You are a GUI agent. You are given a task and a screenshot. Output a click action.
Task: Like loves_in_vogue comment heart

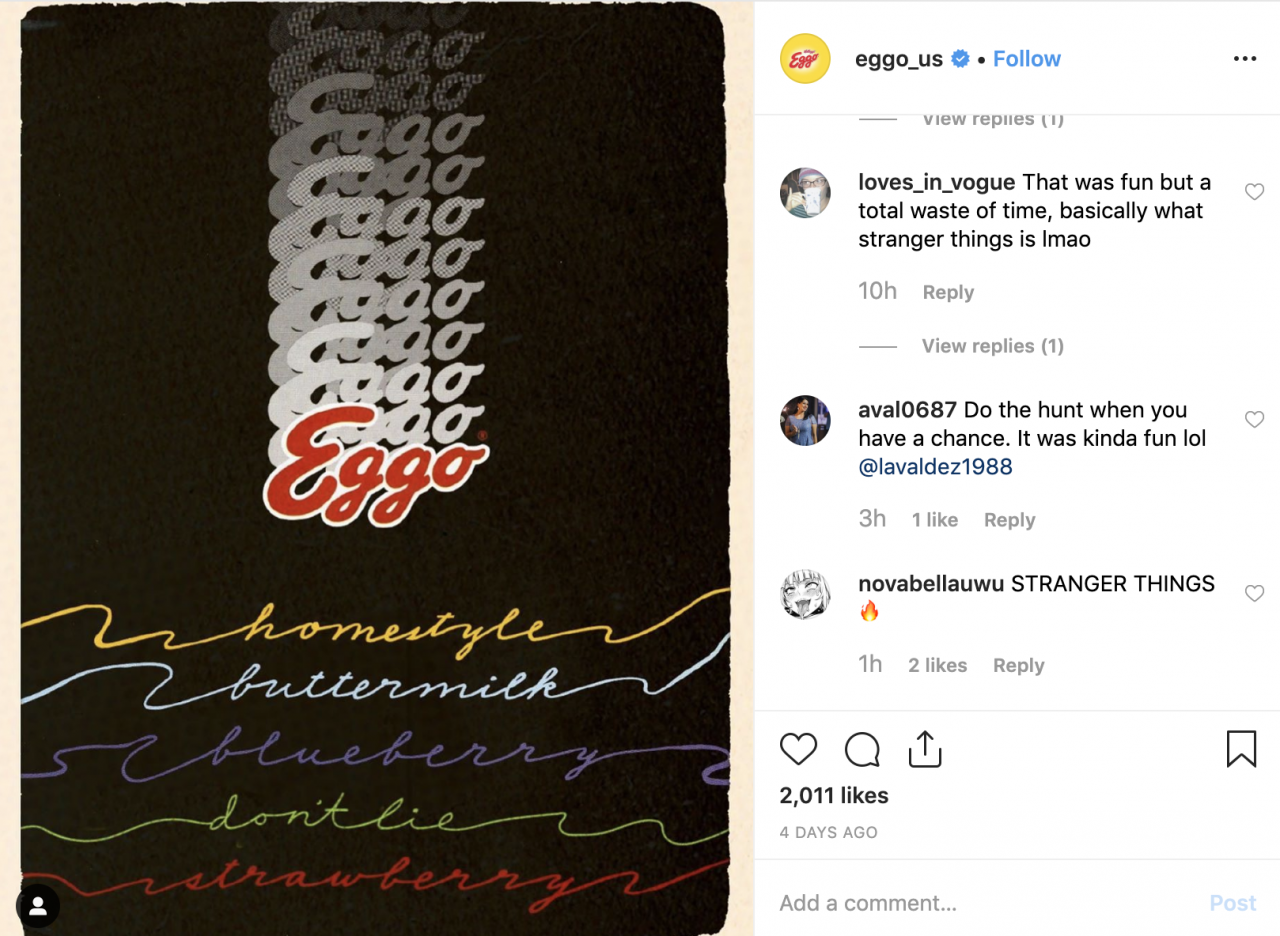click(1254, 192)
